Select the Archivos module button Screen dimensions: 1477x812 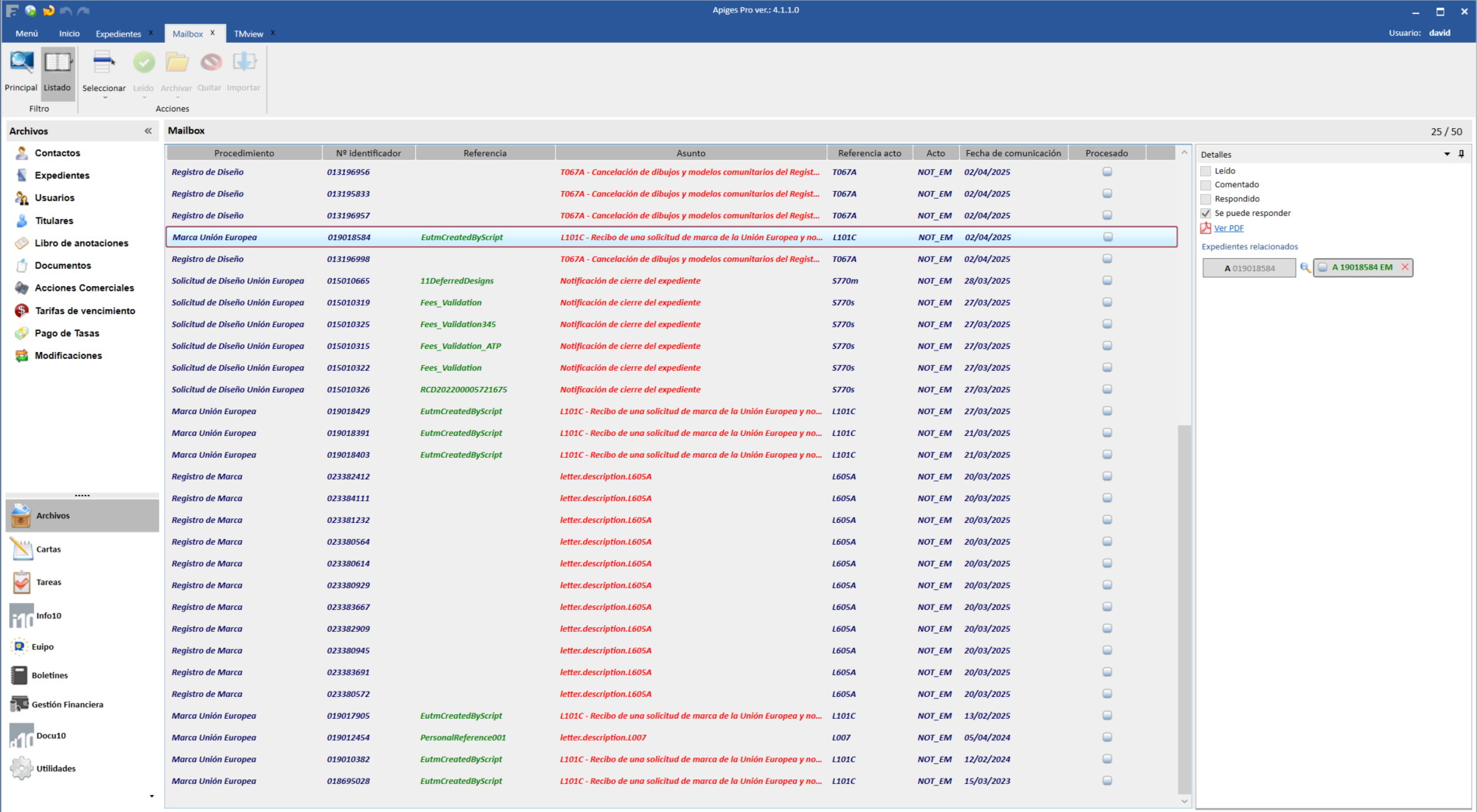(x=82, y=516)
